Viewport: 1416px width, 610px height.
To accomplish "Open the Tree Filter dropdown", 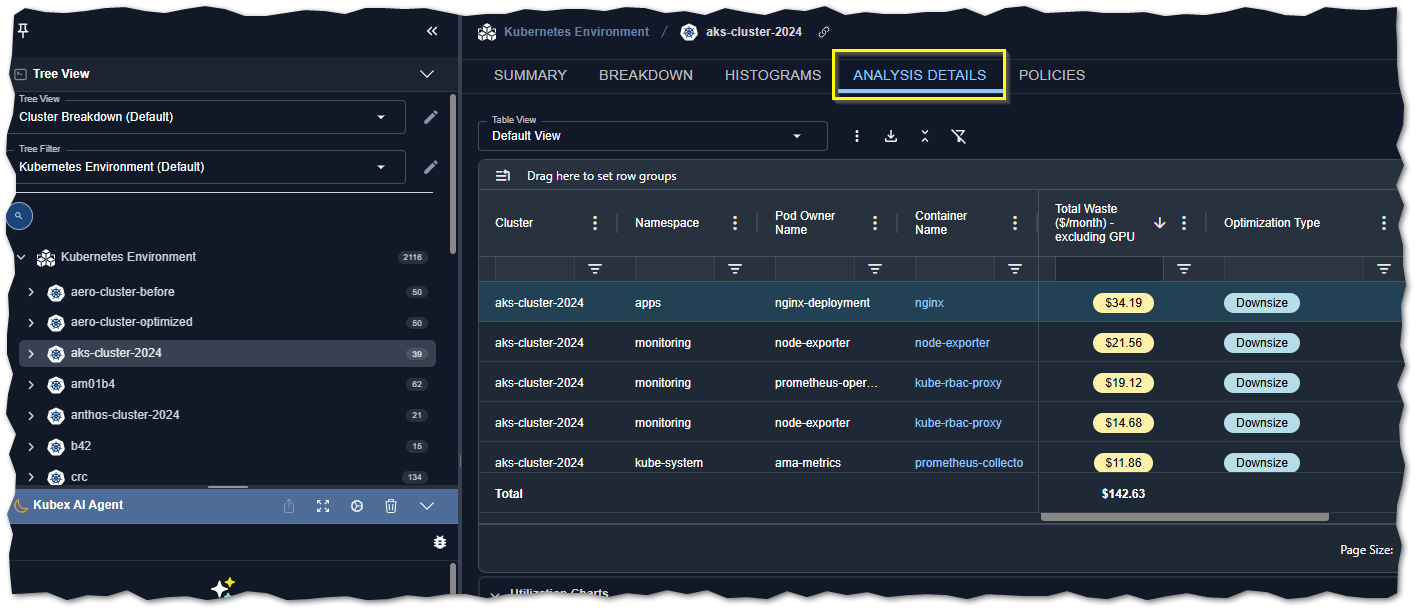I will (x=212, y=167).
